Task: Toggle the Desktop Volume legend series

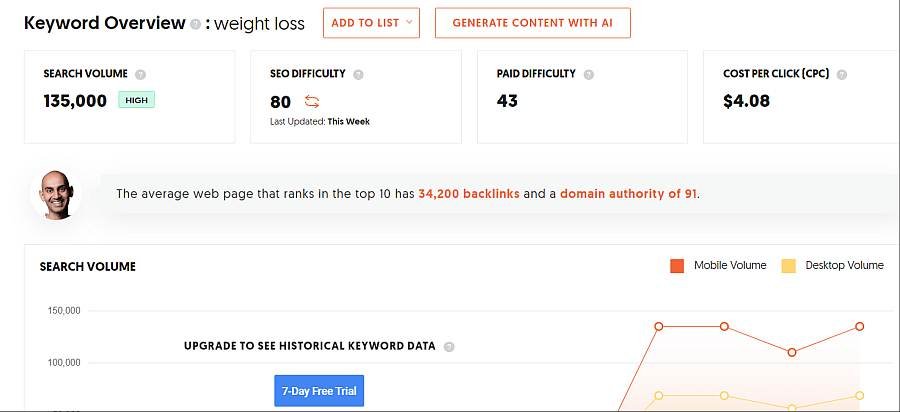Action: (832, 266)
